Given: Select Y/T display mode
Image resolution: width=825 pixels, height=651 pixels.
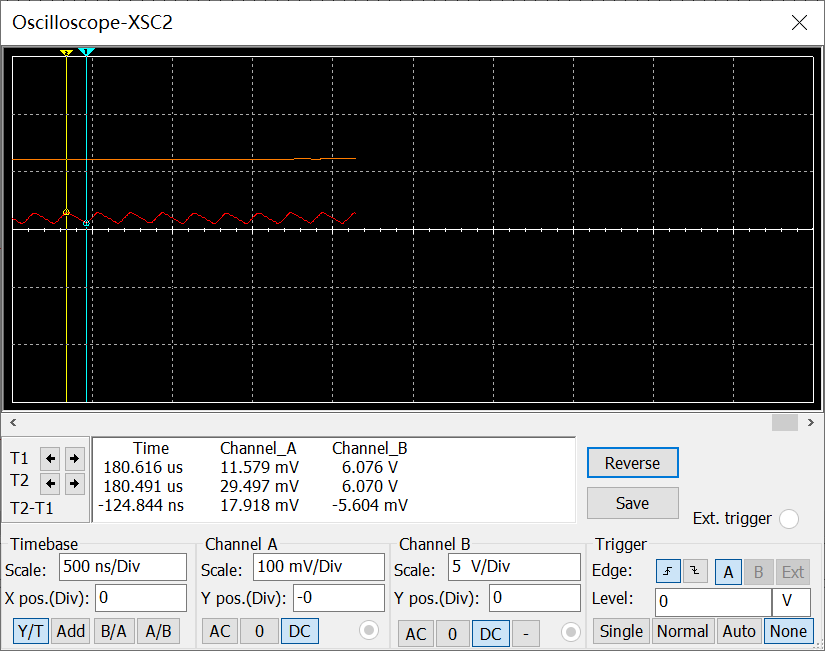Looking at the screenshot, I should [x=31, y=631].
